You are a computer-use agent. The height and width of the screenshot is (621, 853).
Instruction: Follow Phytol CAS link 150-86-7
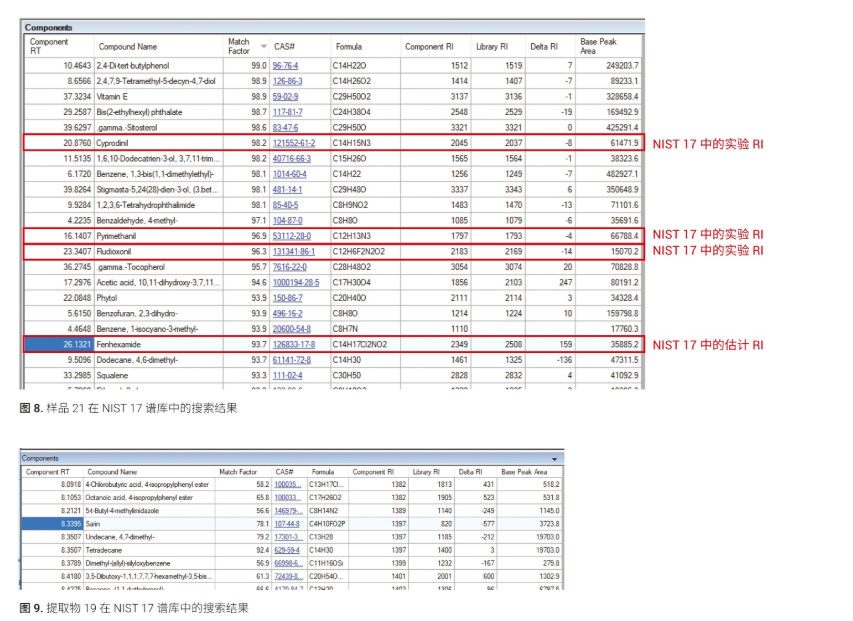287,298
